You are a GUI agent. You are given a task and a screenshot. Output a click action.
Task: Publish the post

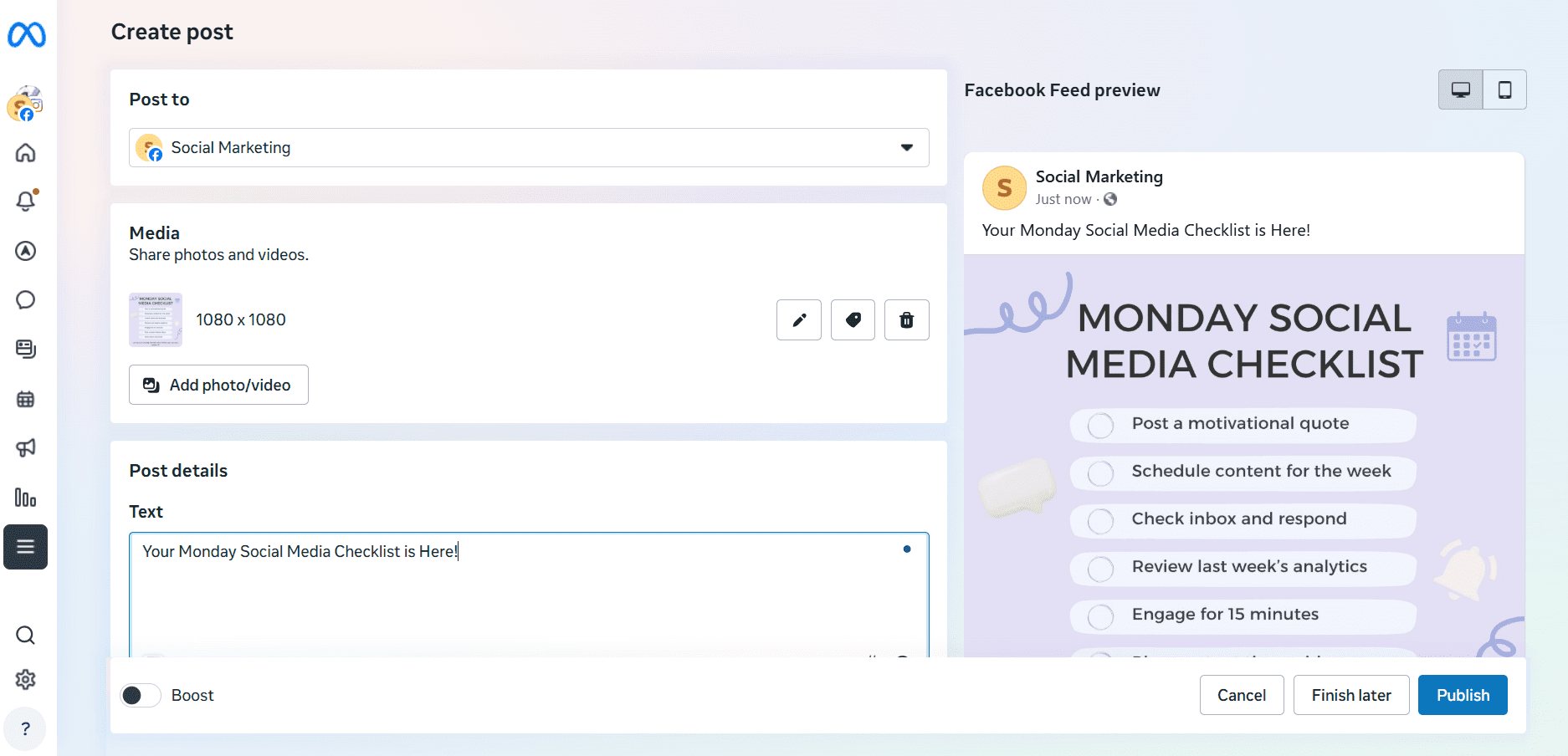1462,695
